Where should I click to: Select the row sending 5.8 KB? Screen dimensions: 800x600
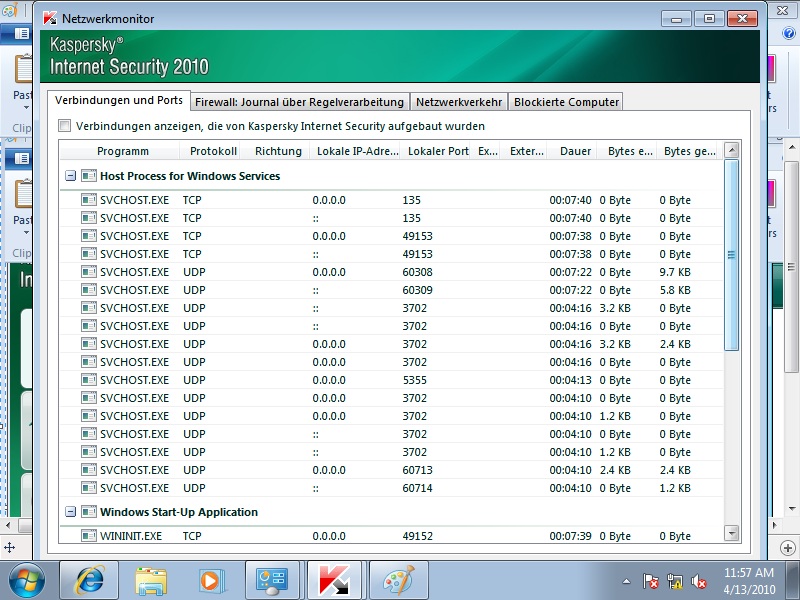[391, 290]
